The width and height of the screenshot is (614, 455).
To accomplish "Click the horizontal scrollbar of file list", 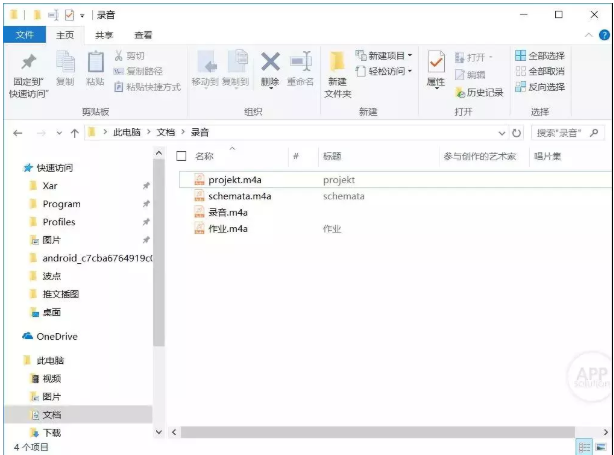I will tap(378, 432).
